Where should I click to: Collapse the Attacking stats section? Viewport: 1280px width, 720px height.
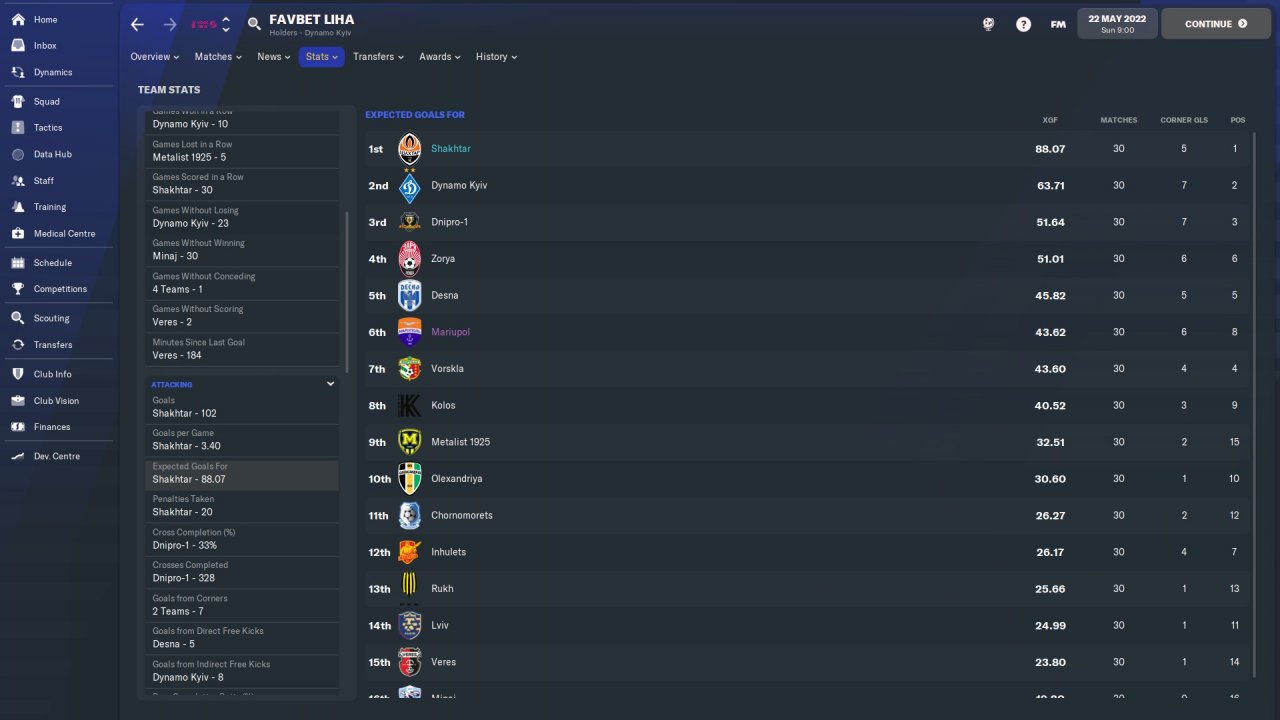[330, 384]
